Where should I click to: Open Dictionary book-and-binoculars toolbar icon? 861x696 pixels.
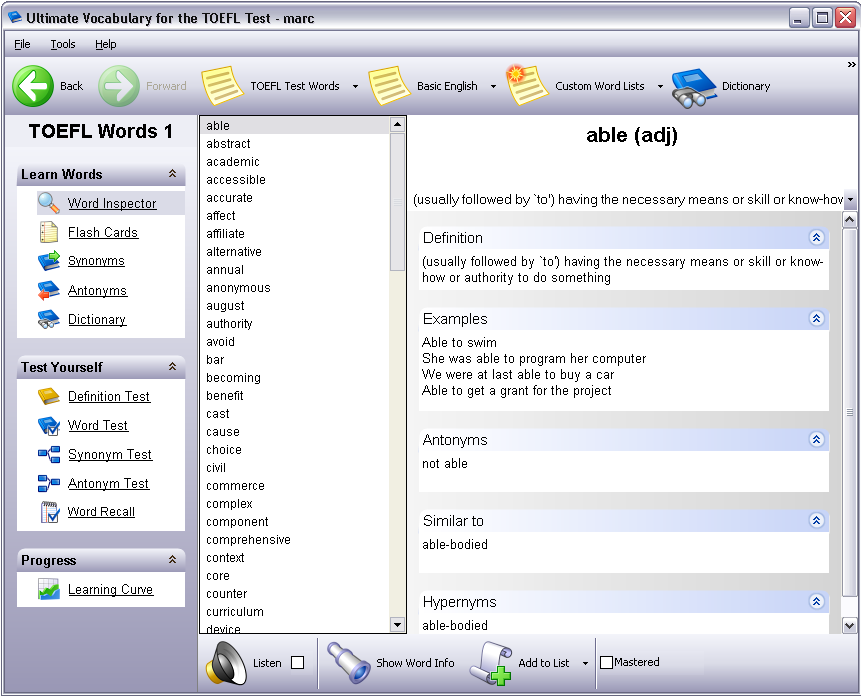click(x=694, y=87)
